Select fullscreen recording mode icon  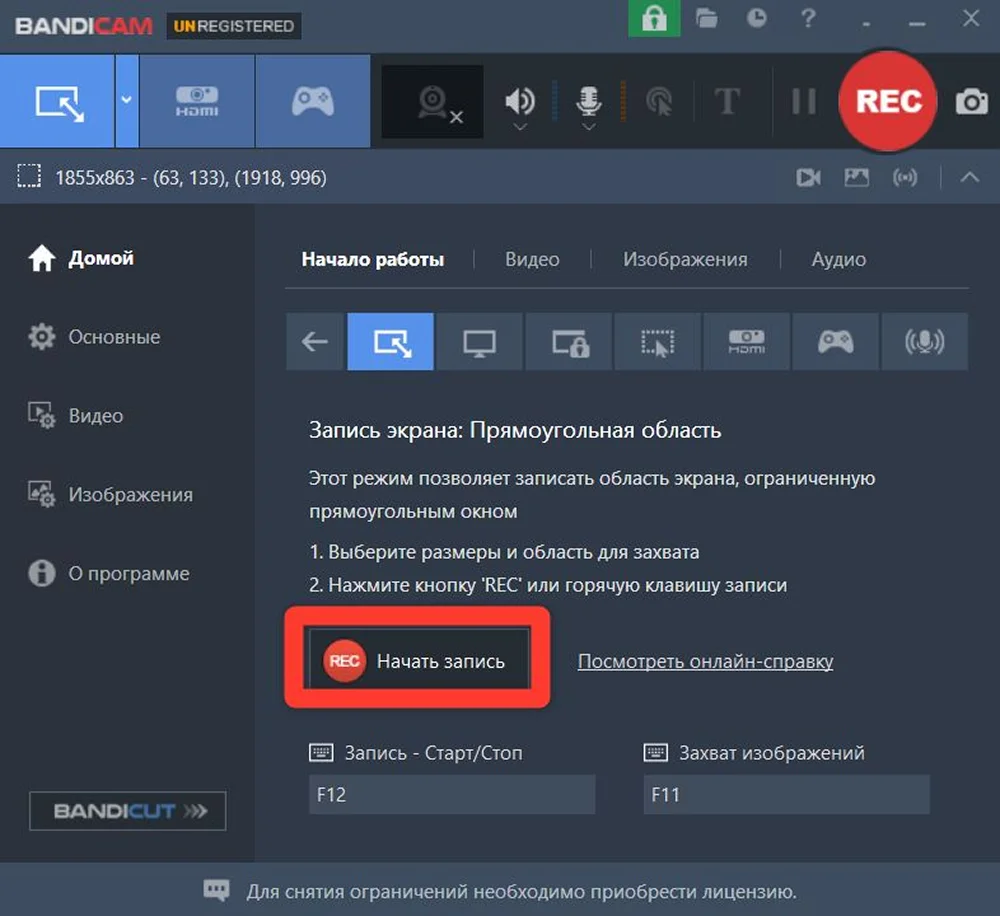coord(479,341)
